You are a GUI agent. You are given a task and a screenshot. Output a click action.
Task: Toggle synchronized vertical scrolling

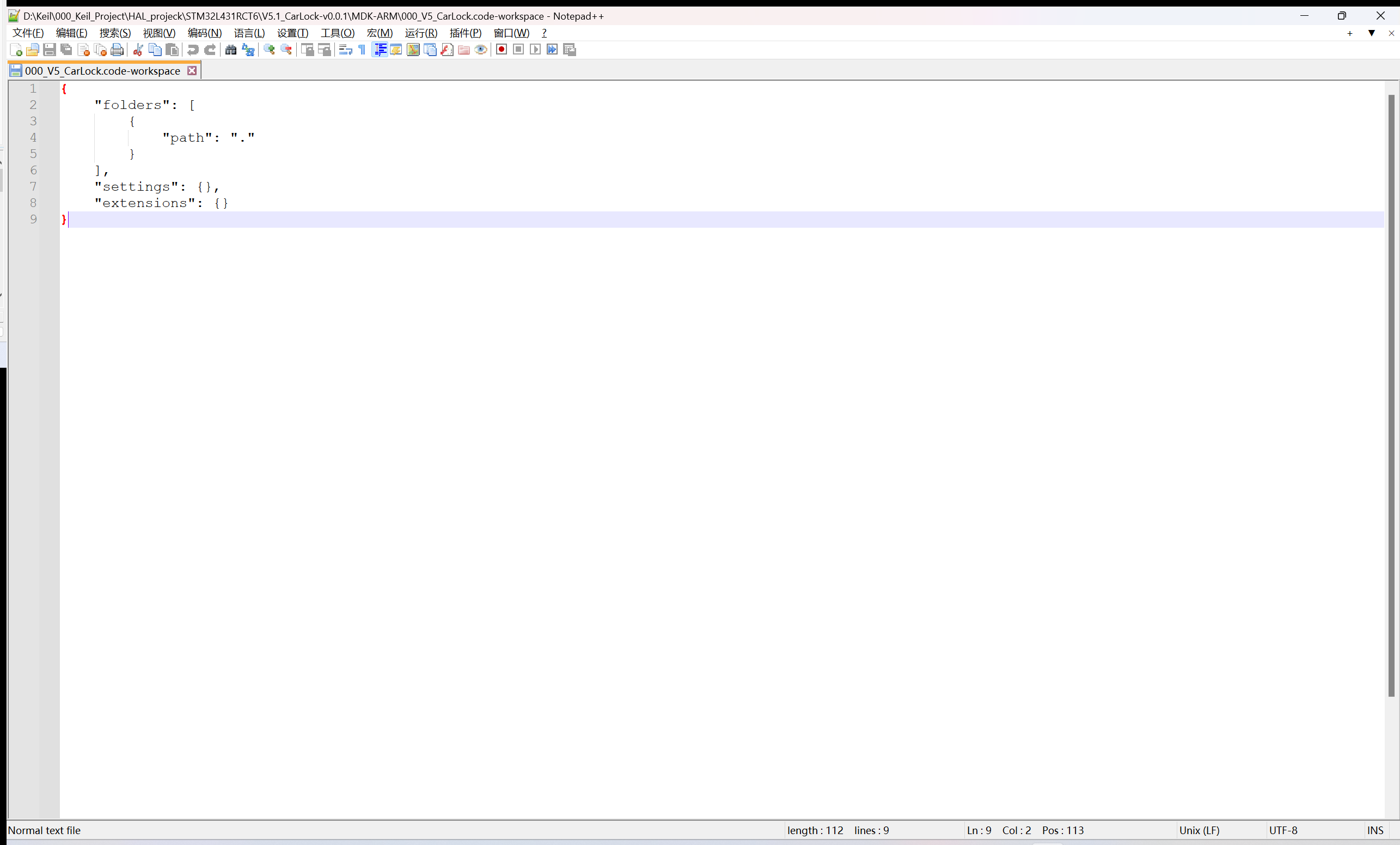pyautogui.click(x=307, y=50)
